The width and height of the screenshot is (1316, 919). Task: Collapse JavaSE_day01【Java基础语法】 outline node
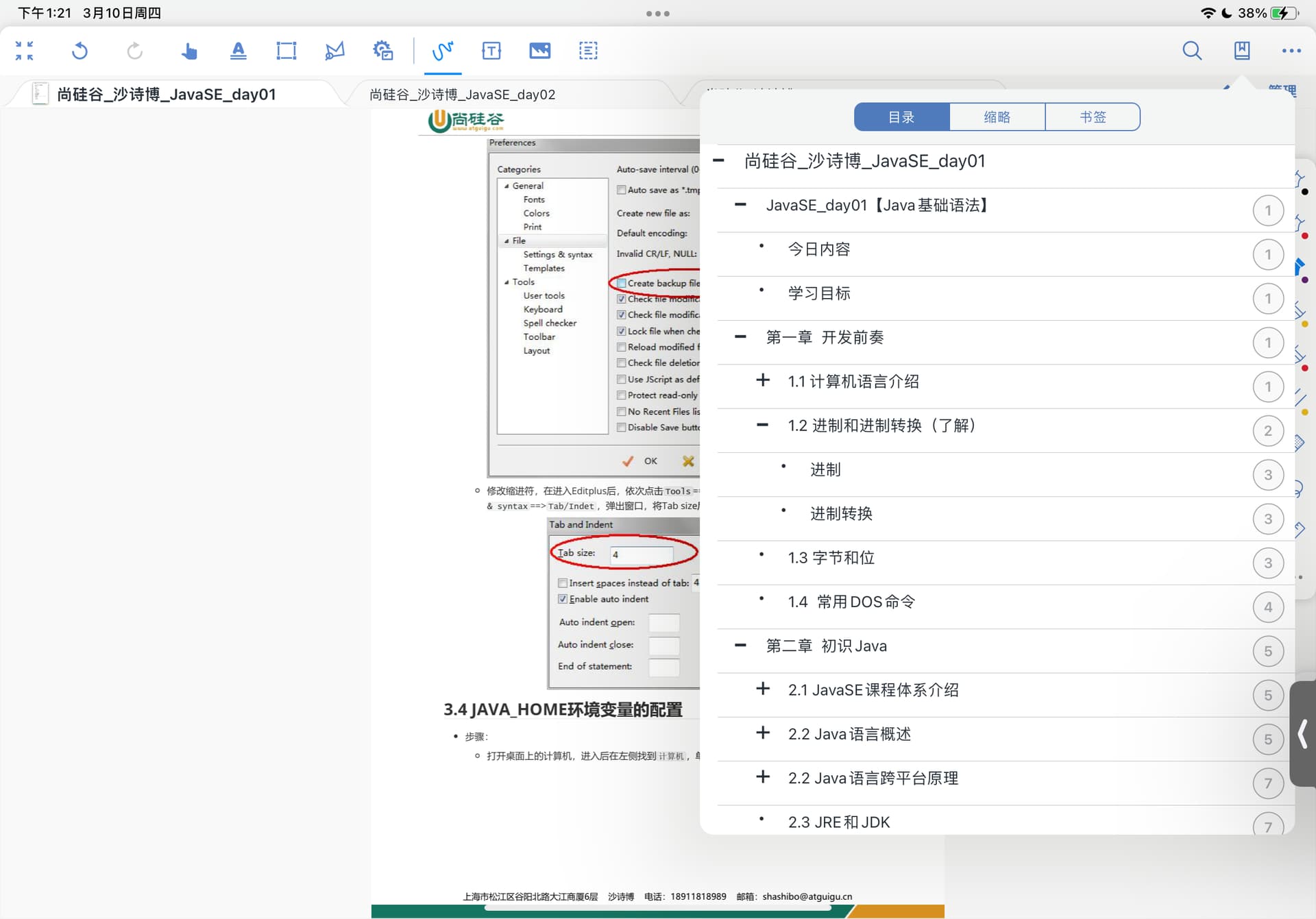740,205
